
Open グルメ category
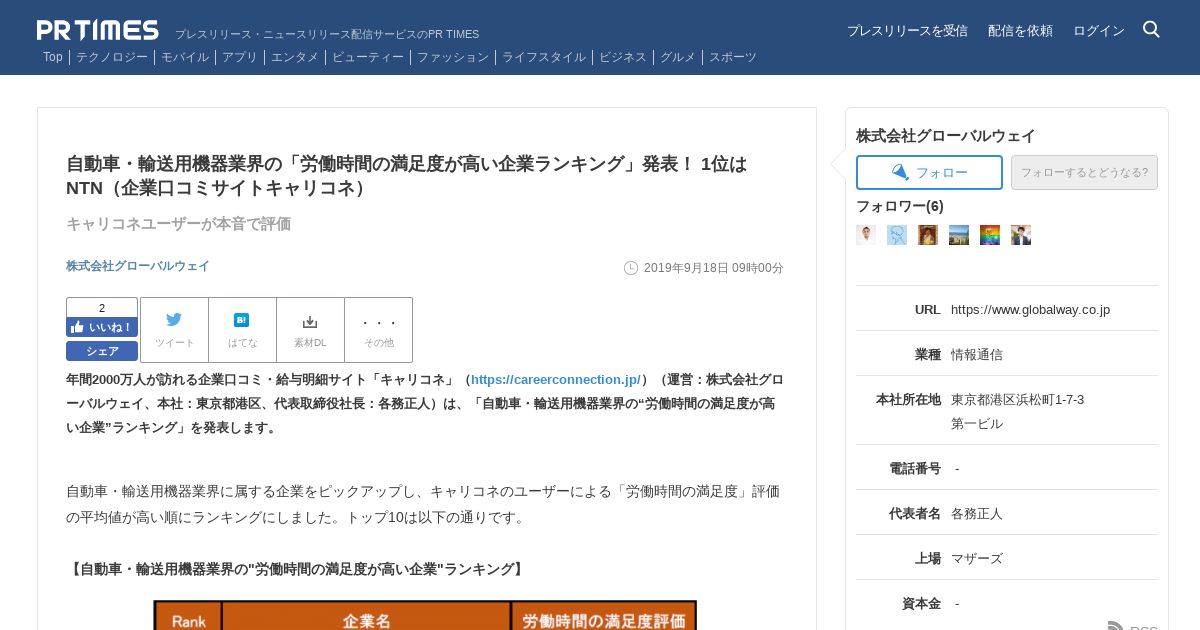pyautogui.click(x=678, y=57)
